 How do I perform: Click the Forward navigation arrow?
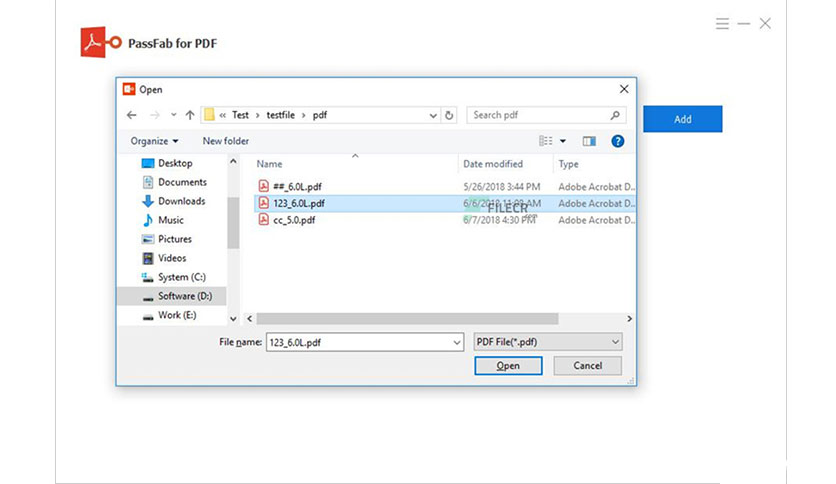(x=155, y=115)
